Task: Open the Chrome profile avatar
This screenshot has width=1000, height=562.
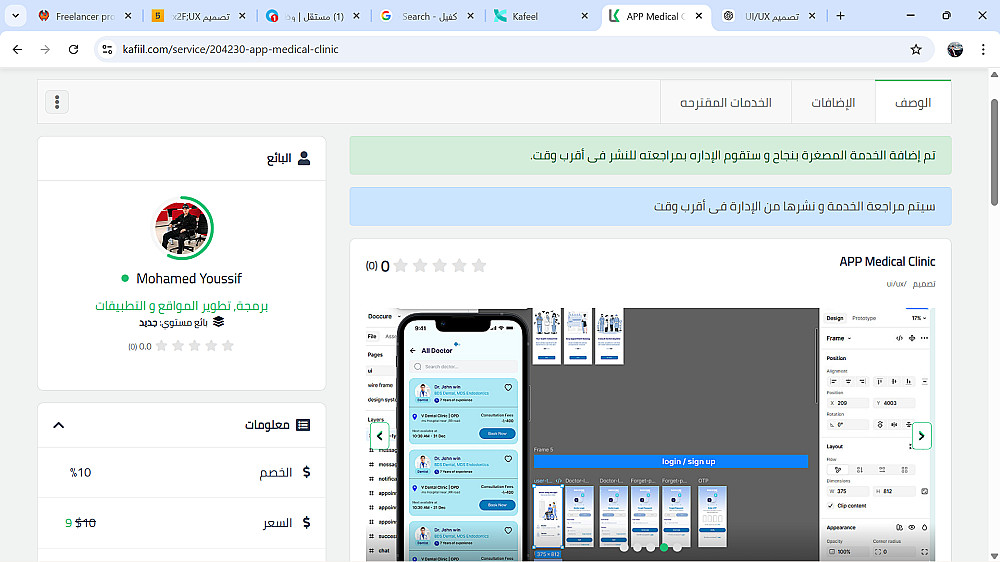Action: click(x=955, y=49)
